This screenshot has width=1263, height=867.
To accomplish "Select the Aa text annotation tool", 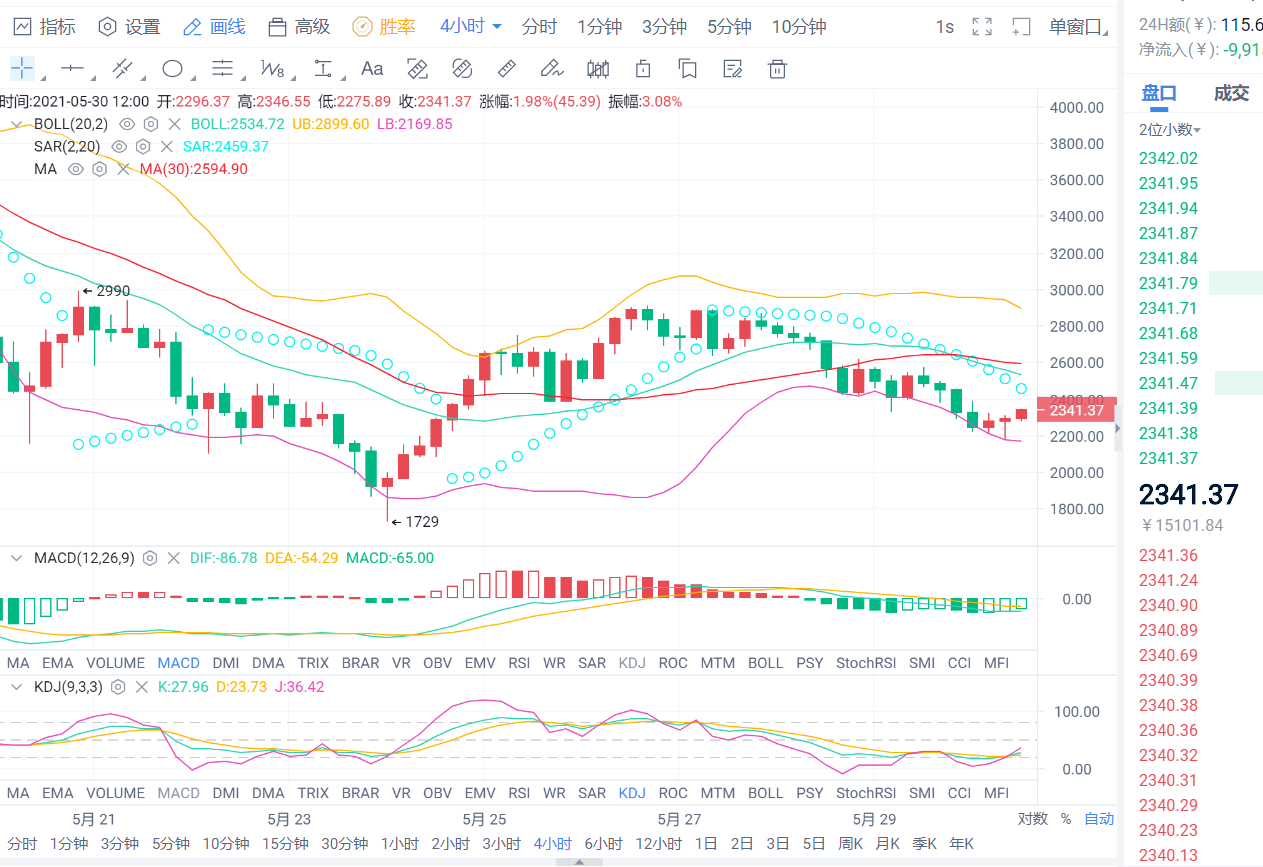I will point(372,68).
